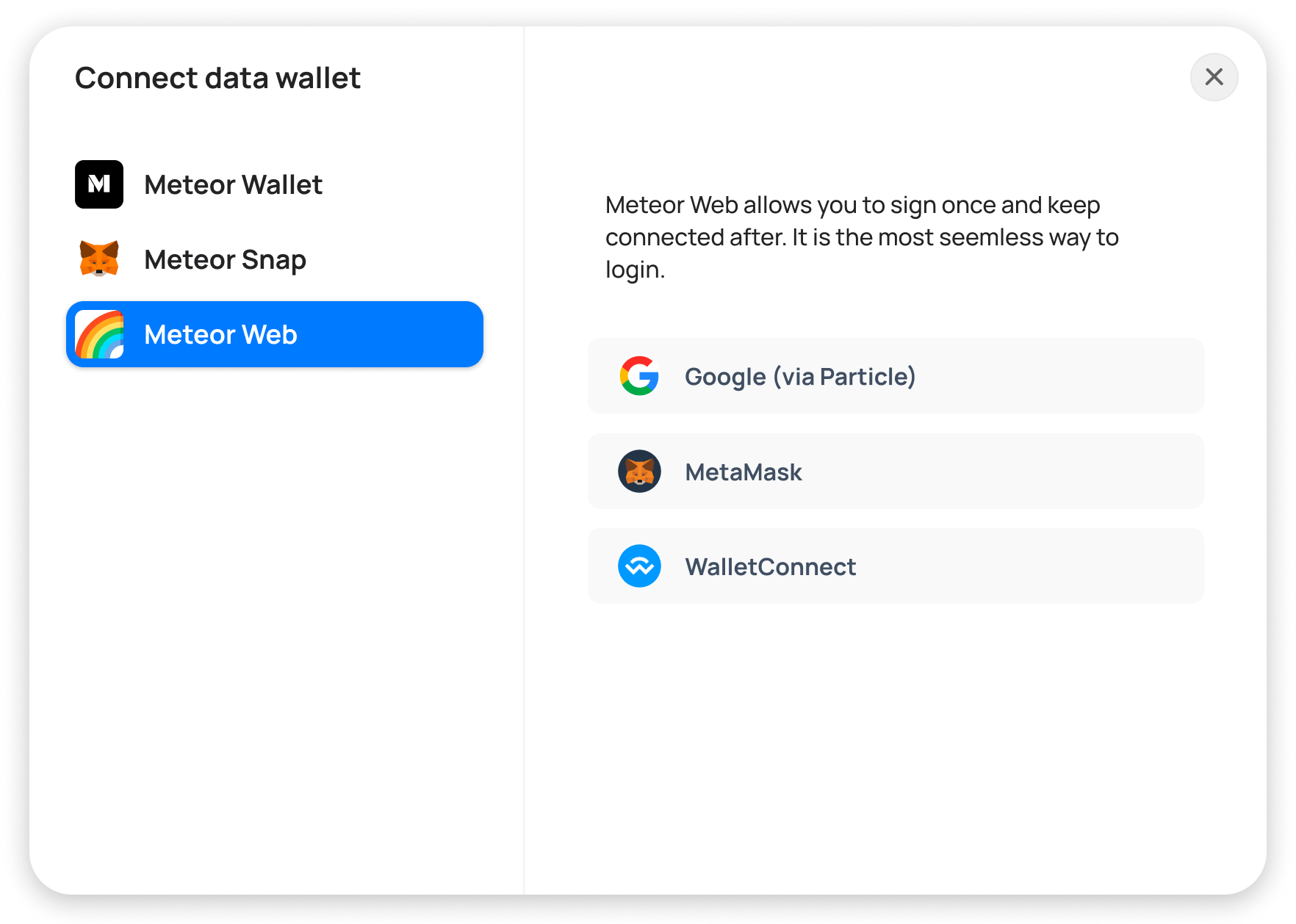Click the Google G logo icon
The image size is (1296, 924).
pos(639,376)
